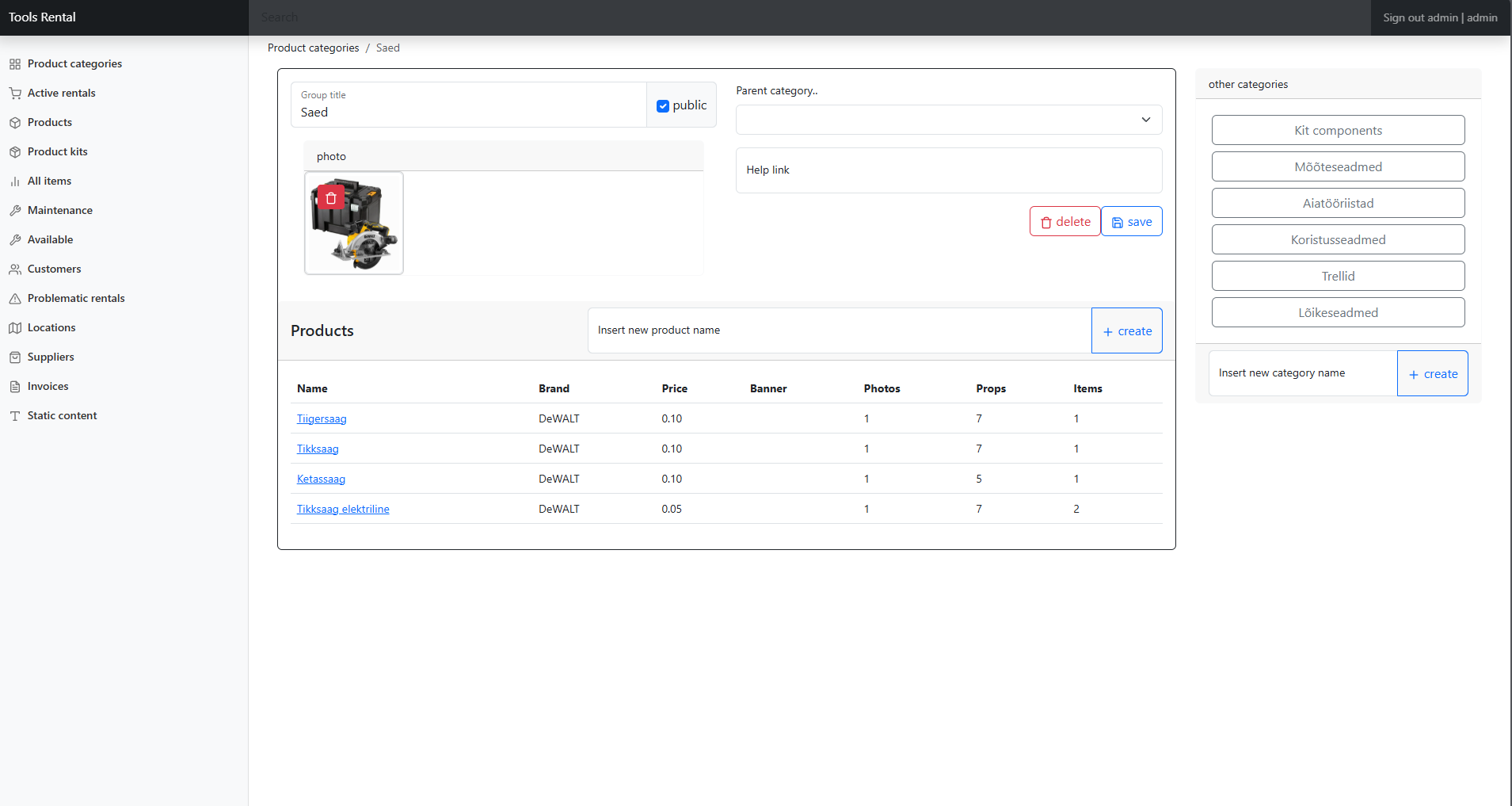1512x806 pixels.
Task: Click the circular saw photo thumbnail
Action: coord(364,238)
